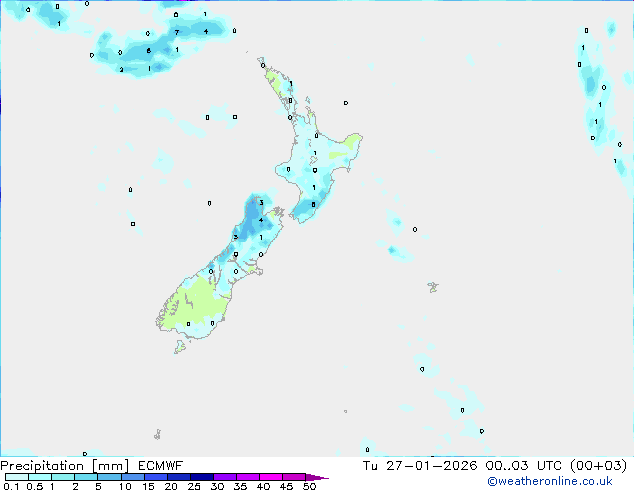The image size is (634, 490).
Task: Click the legend label '30'
Action: [x=217, y=486]
